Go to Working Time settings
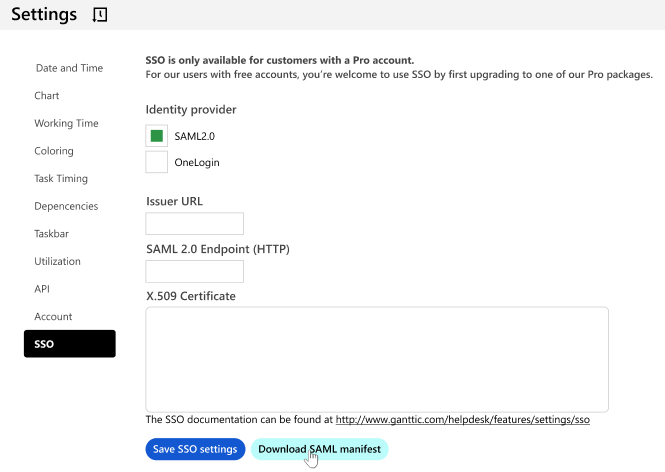This screenshot has width=665, height=472. pos(66,123)
